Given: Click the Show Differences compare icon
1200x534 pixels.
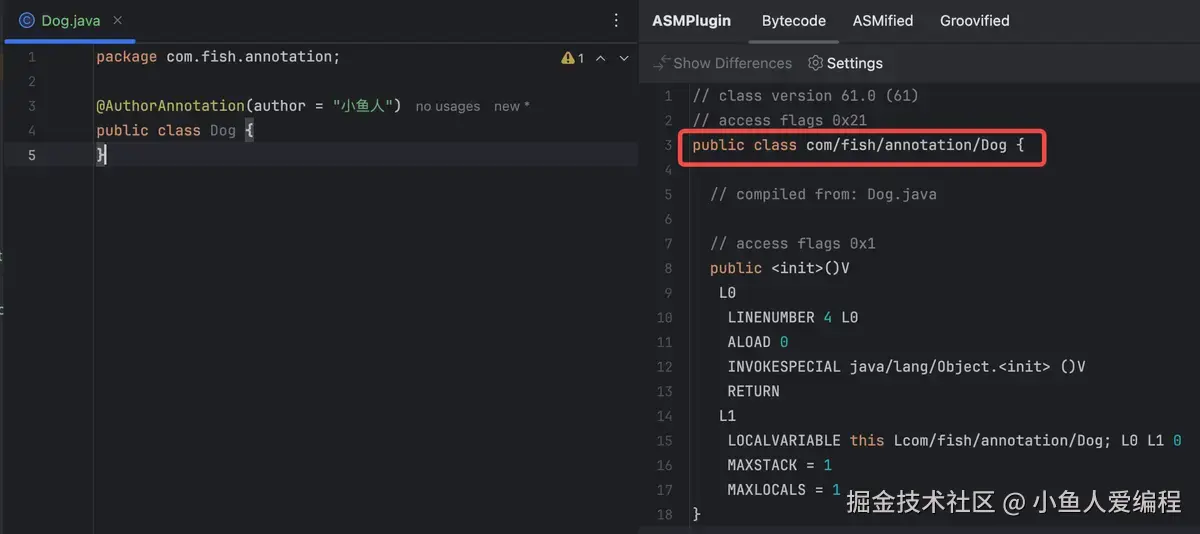Looking at the screenshot, I should (x=661, y=63).
